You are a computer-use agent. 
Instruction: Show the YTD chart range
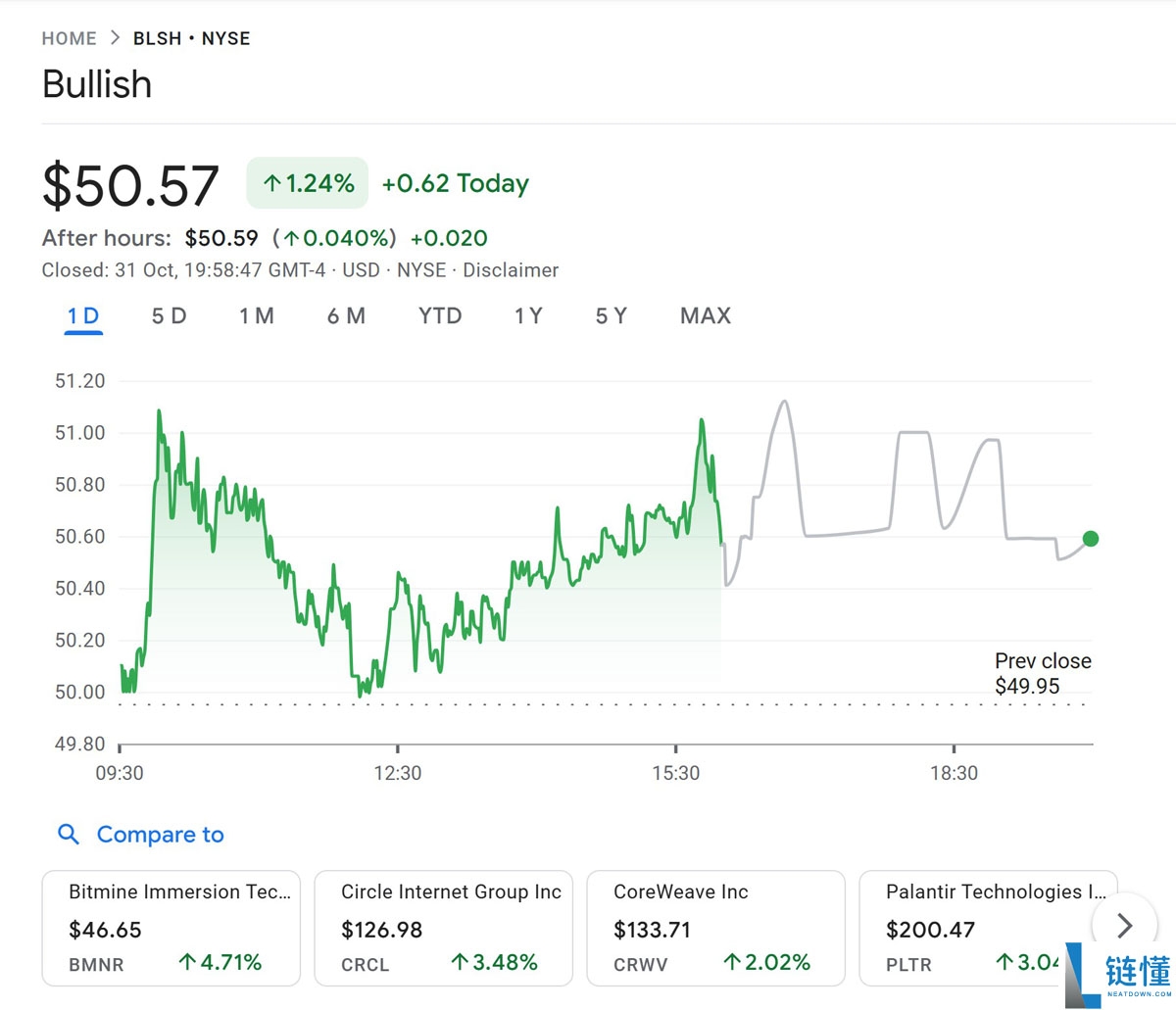pyautogui.click(x=440, y=316)
